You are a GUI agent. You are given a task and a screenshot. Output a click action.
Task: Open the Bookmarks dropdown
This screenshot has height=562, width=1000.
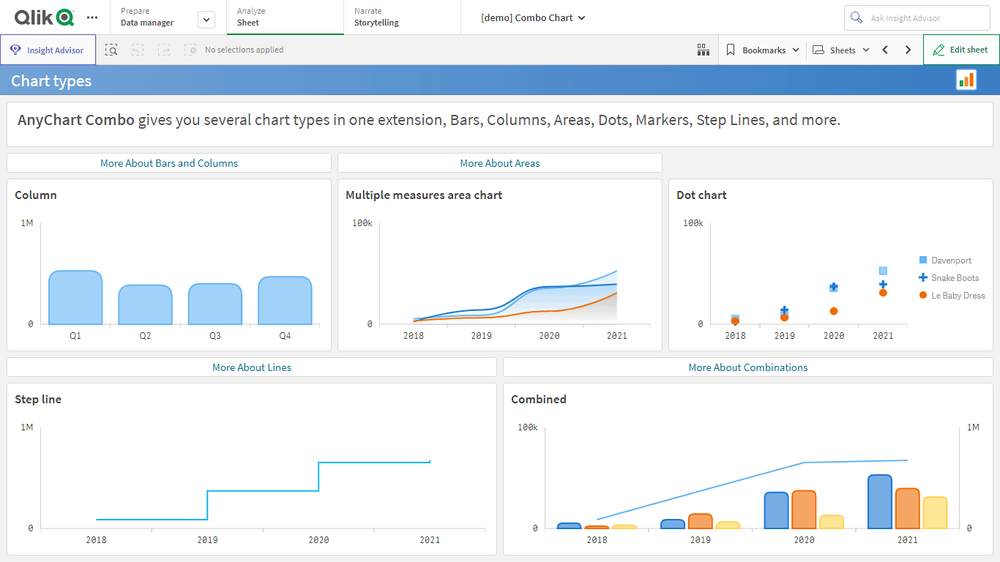click(763, 50)
